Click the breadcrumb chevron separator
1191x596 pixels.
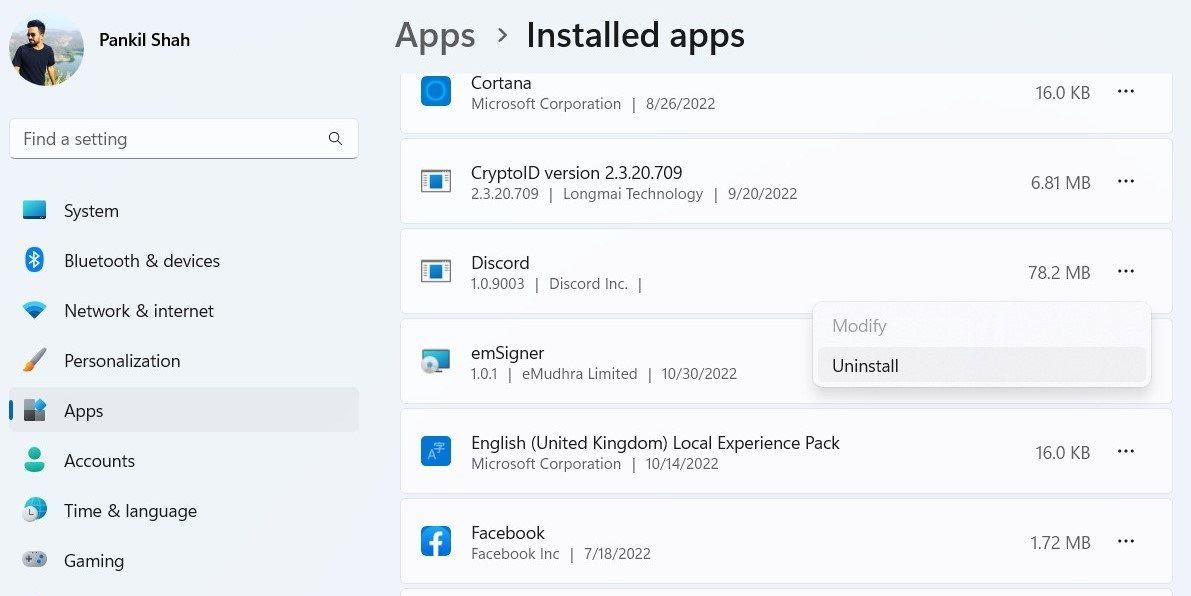click(x=501, y=35)
